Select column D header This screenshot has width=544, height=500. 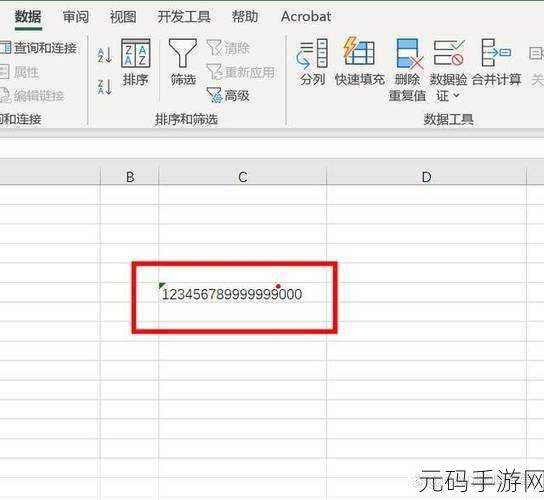click(x=426, y=177)
